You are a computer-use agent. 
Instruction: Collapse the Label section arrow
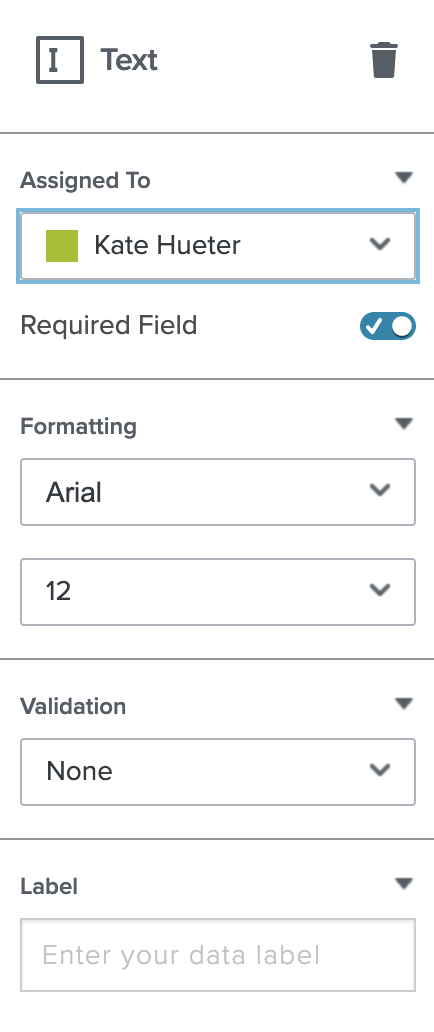tap(404, 883)
